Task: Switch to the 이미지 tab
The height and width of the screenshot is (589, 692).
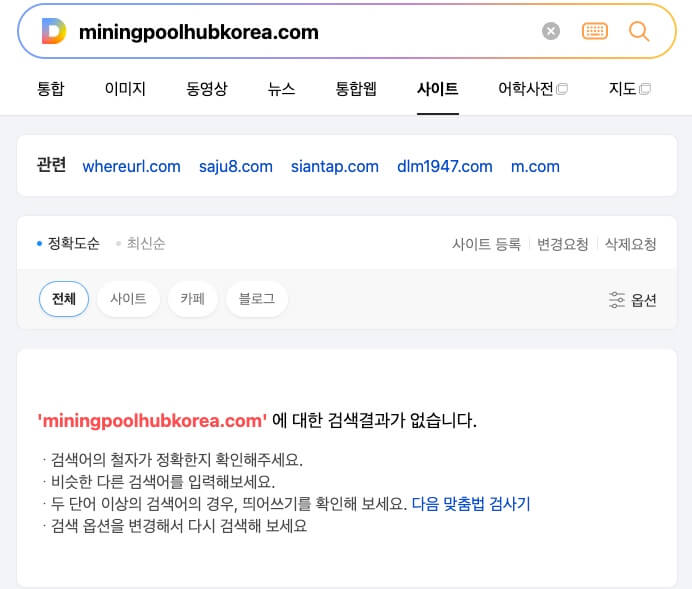Action: 125,89
